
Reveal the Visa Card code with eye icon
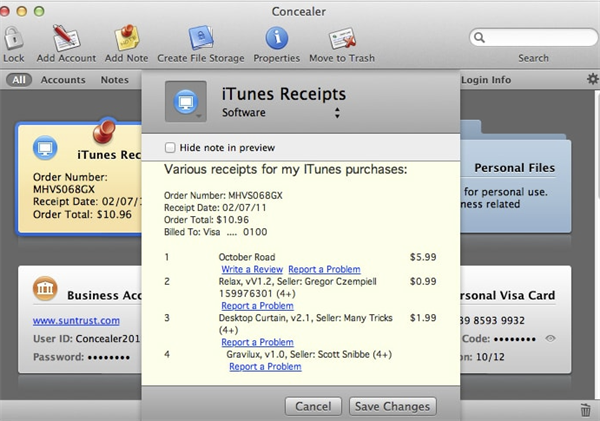(x=550, y=338)
